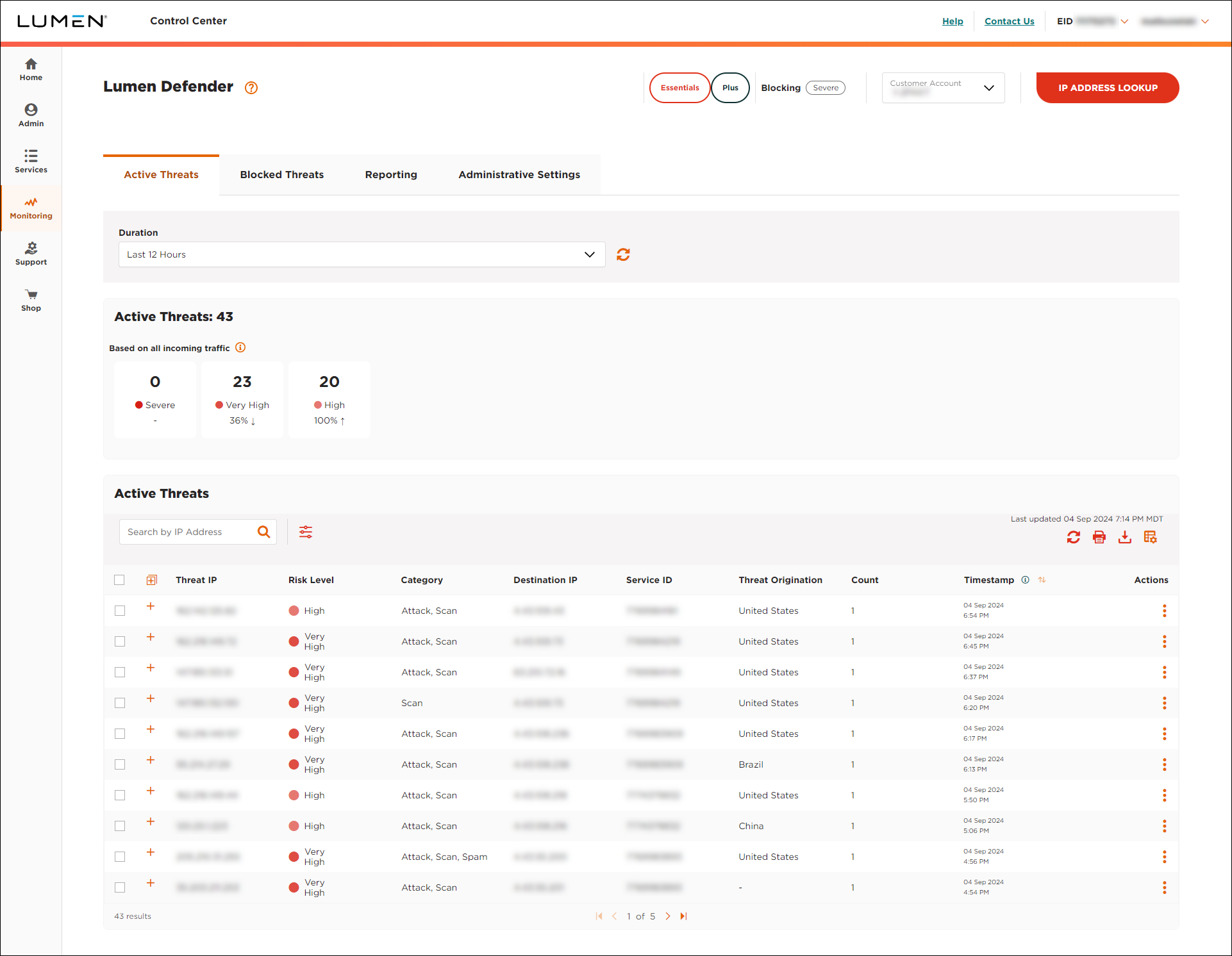
Task: Jump to last page of results
Action: click(x=684, y=916)
